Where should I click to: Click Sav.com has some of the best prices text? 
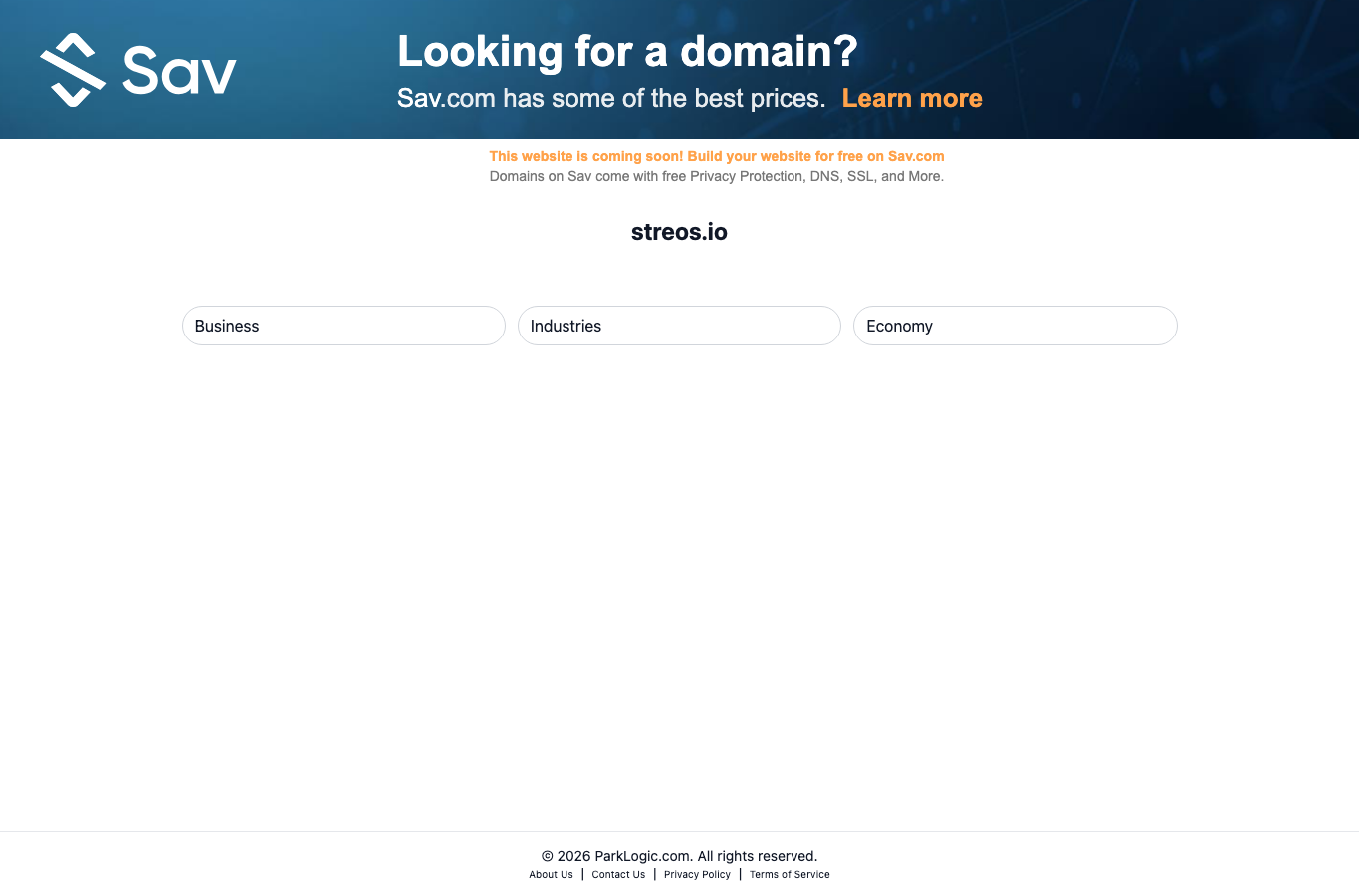(x=611, y=98)
